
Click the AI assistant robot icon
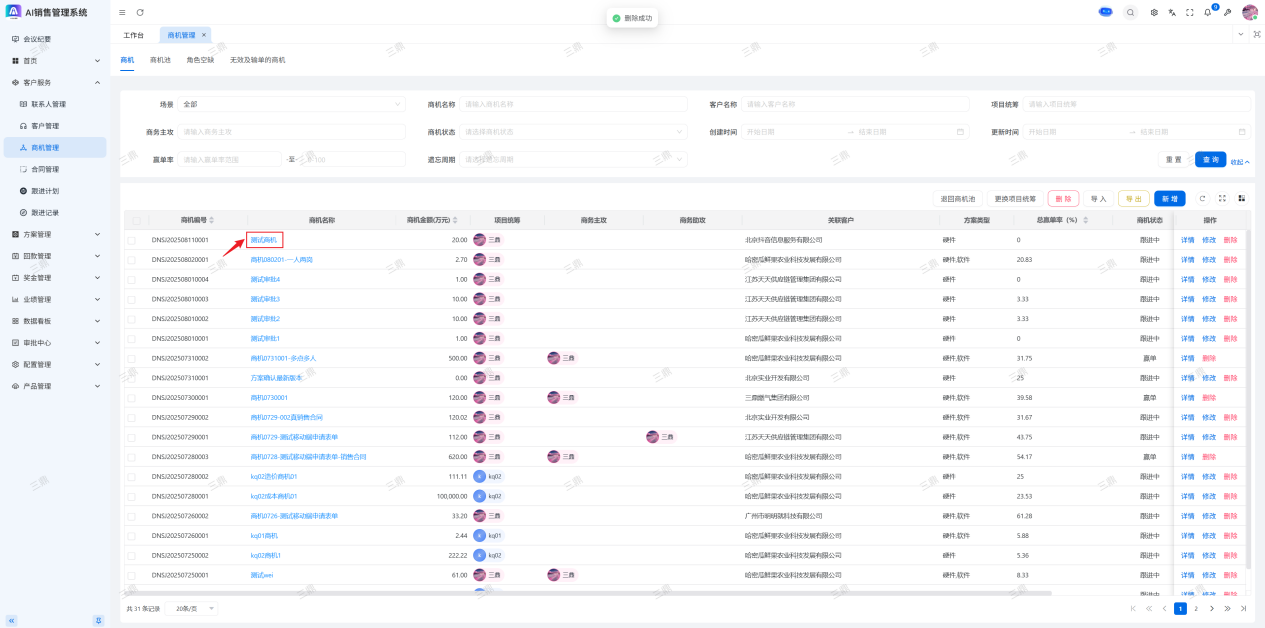pos(1105,12)
